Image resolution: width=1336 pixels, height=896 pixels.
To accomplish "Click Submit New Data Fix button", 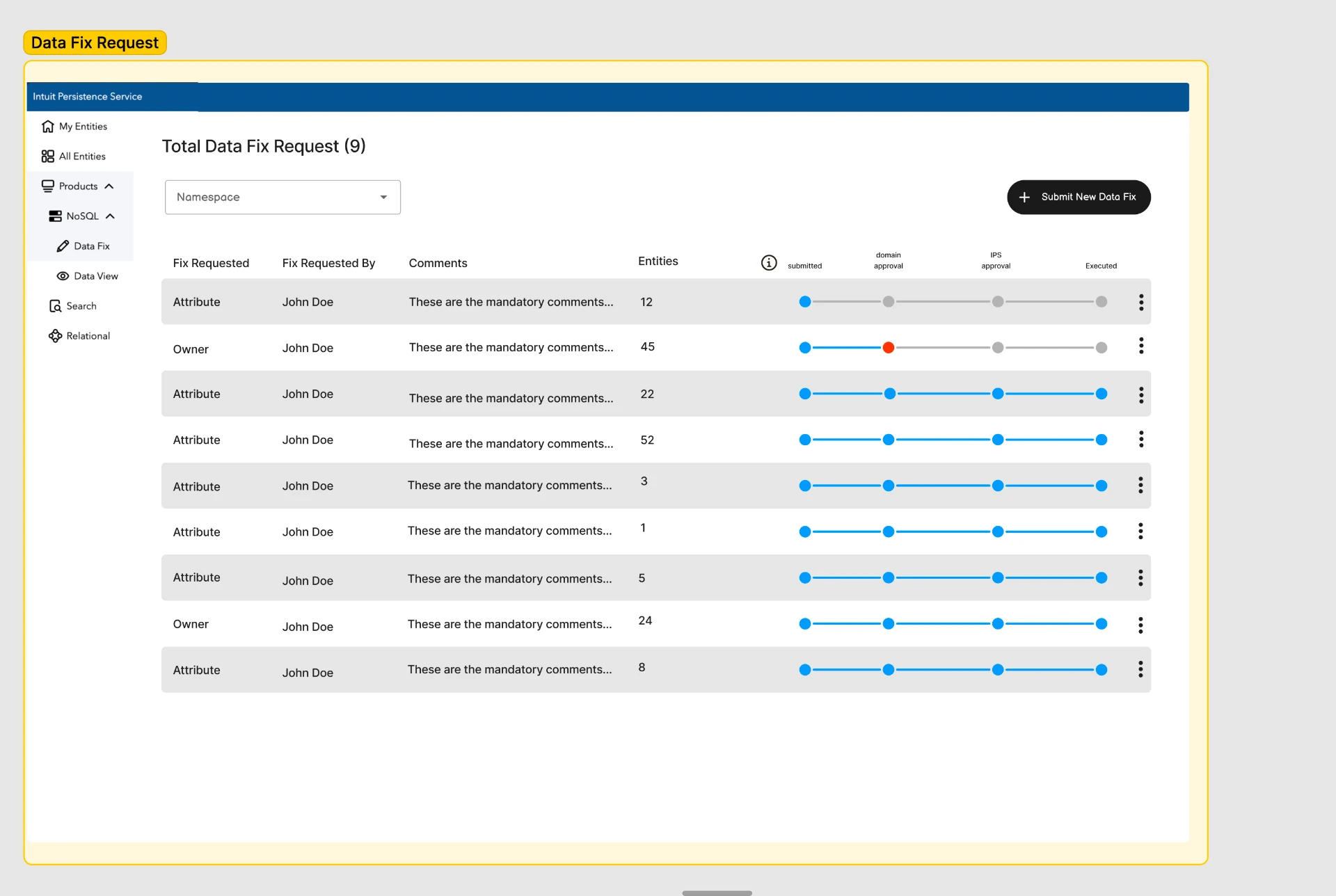I will [1079, 198].
